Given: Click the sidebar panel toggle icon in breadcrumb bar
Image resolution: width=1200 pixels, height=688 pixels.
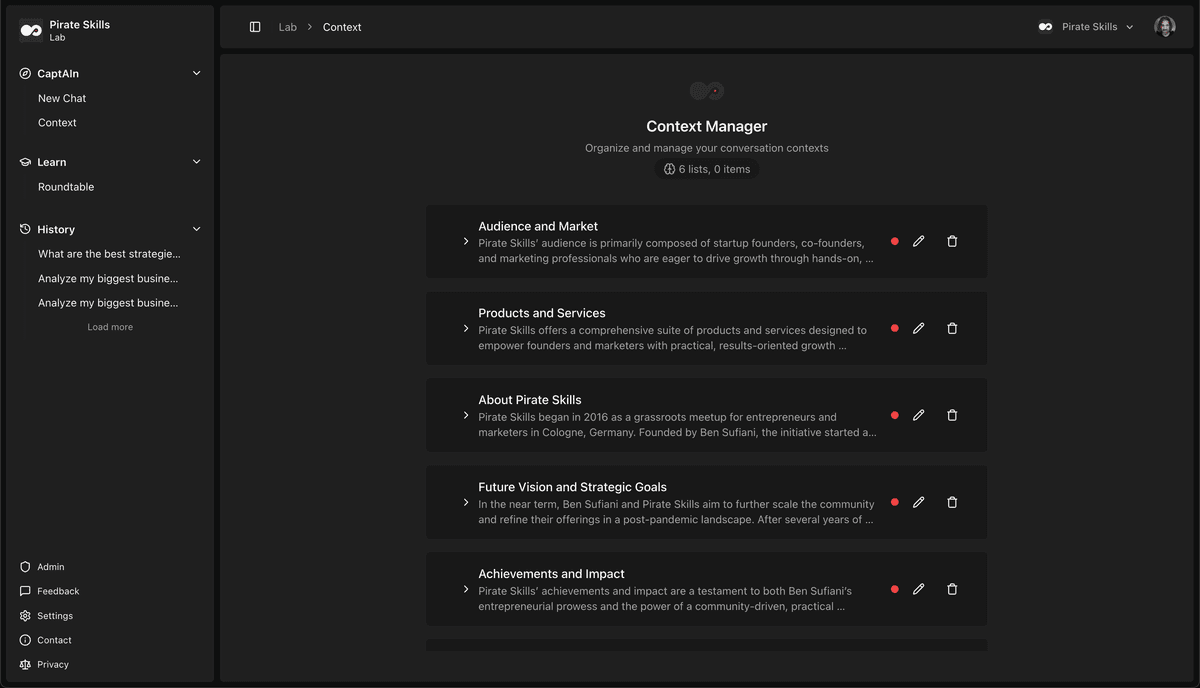Looking at the screenshot, I should [x=255, y=26].
